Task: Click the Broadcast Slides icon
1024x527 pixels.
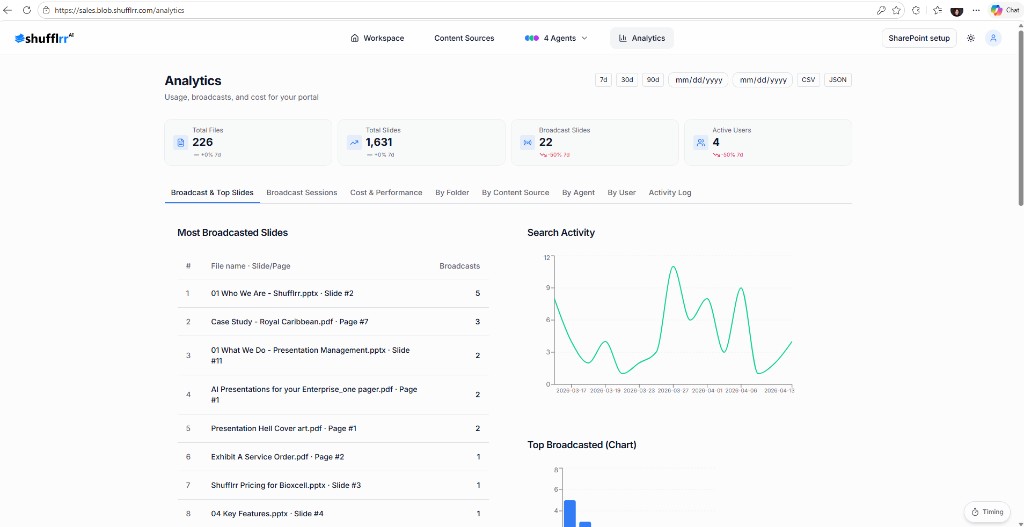Action: [x=528, y=142]
